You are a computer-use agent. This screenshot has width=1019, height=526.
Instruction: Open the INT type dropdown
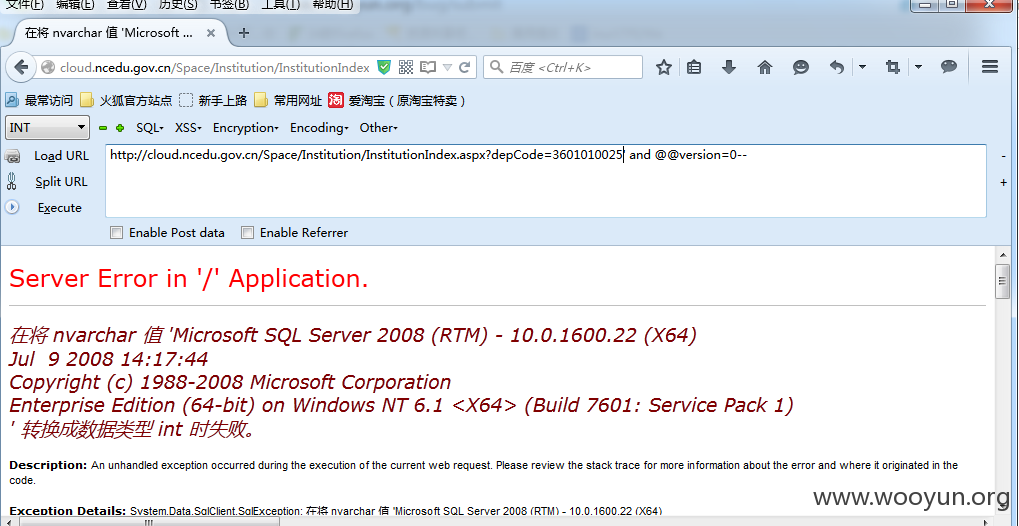[47, 127]
